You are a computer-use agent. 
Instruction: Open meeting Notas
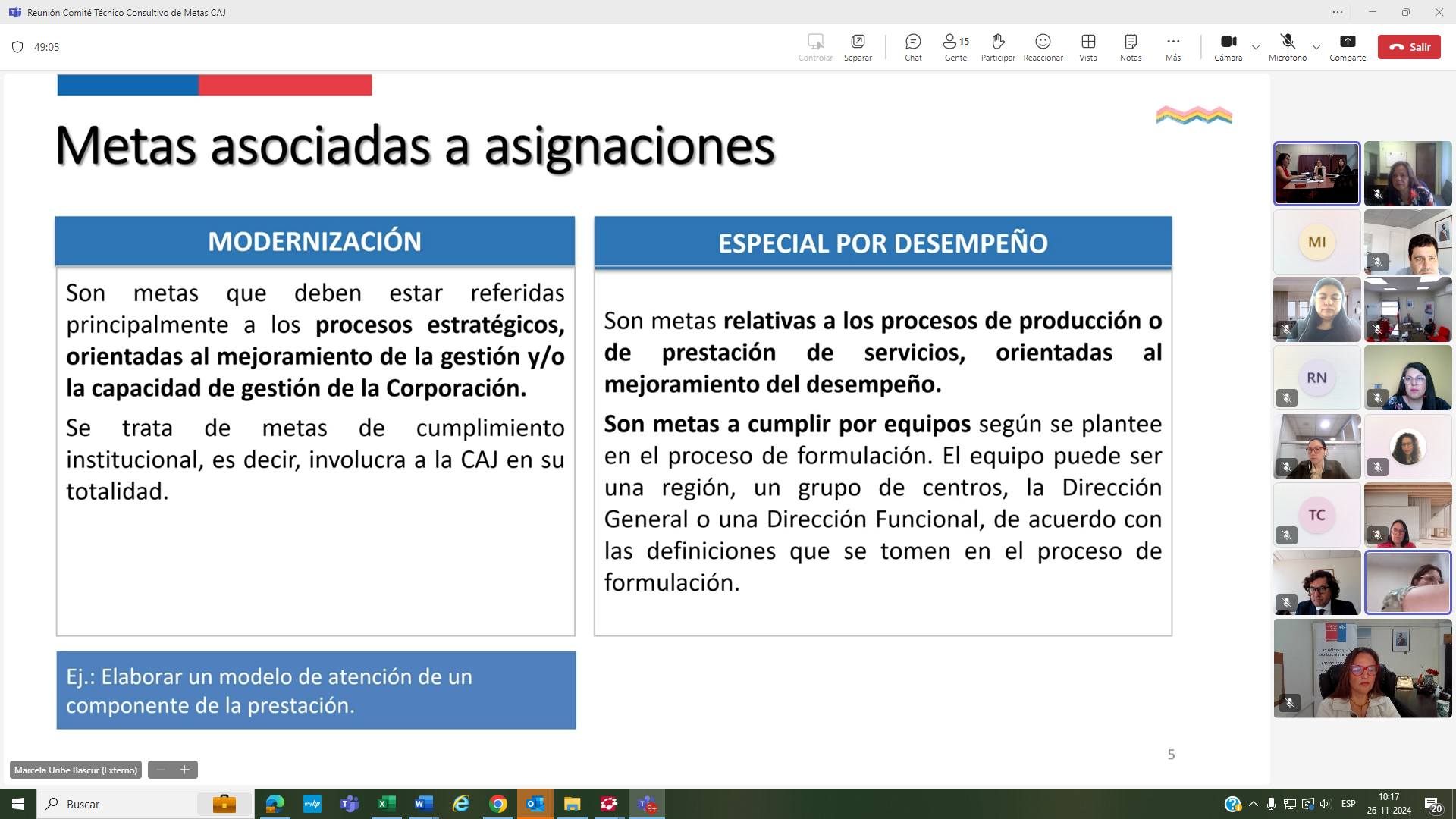click(x=1130, y=47)
